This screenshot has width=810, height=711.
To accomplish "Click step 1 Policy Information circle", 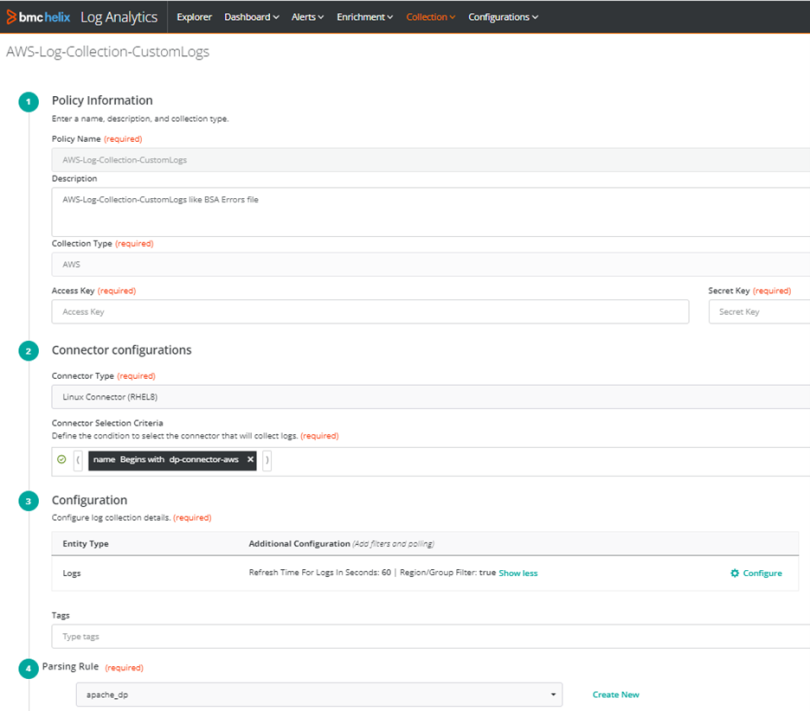I will (x=29, y=101).
